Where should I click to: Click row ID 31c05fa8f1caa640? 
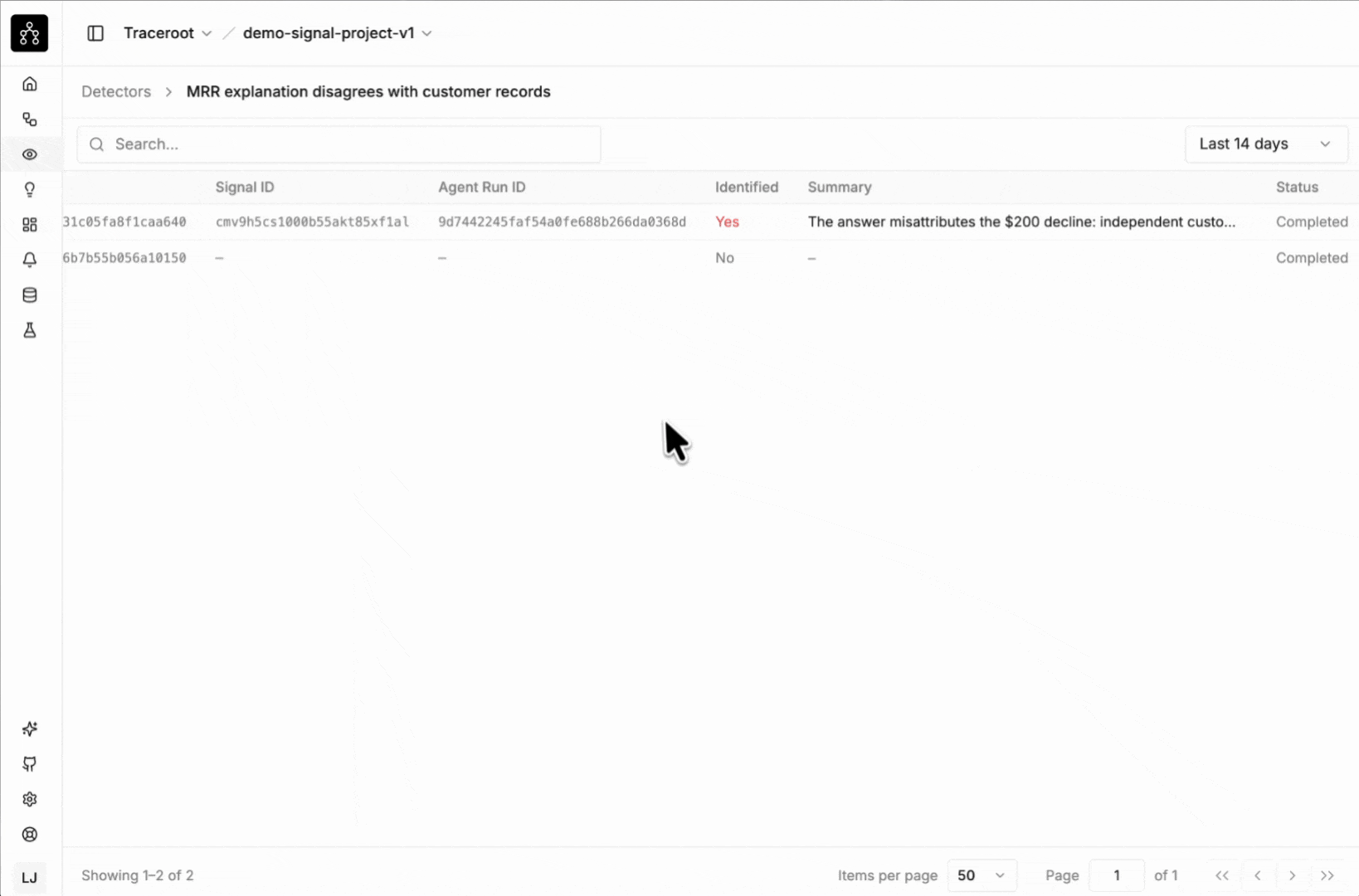tap(124, 222)
